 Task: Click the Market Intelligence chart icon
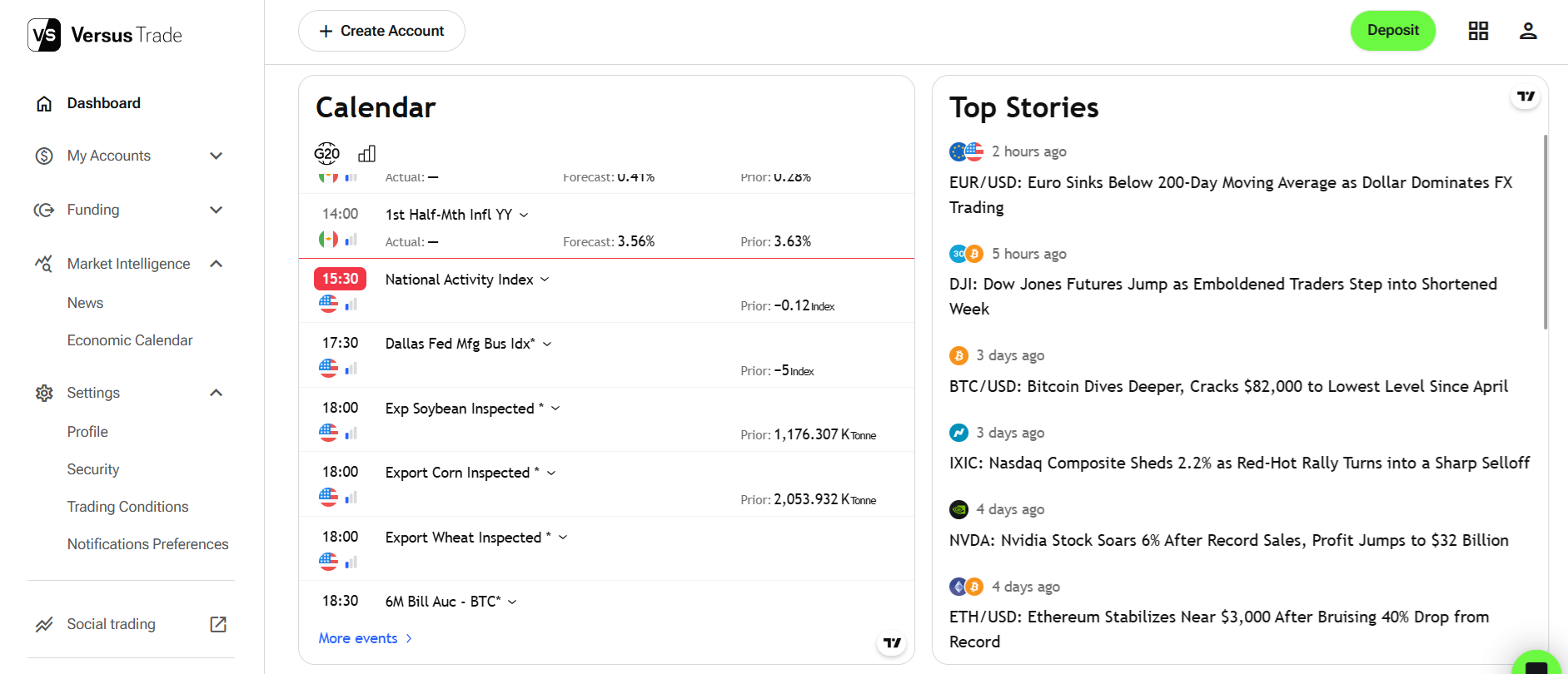44,264
